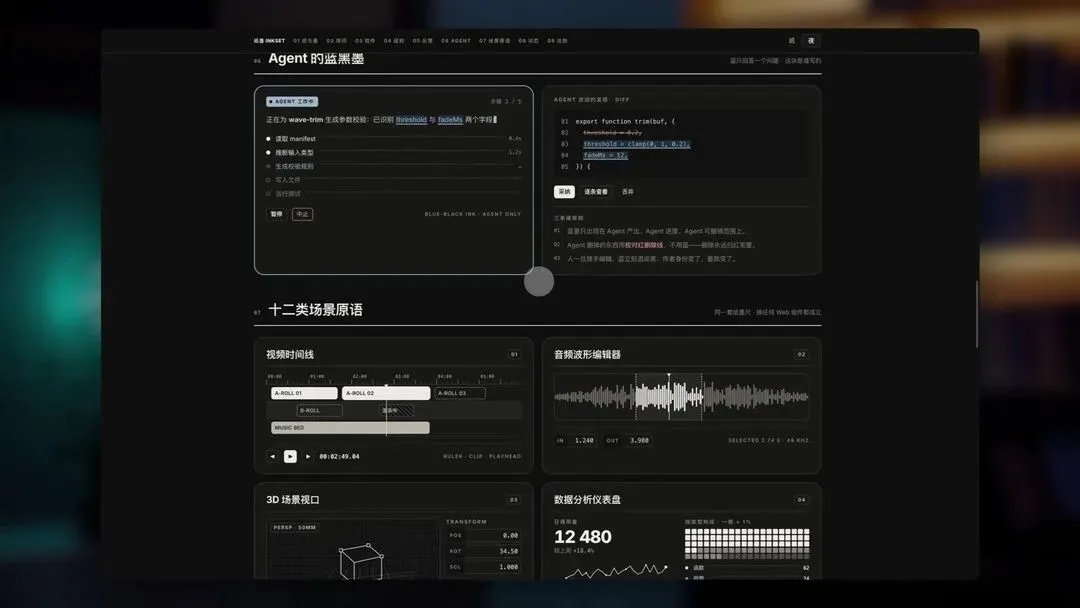Click the 01 badge on 视频时间线 card
The width and height of the screenshot is (1080, 608).
coord(514,355)
